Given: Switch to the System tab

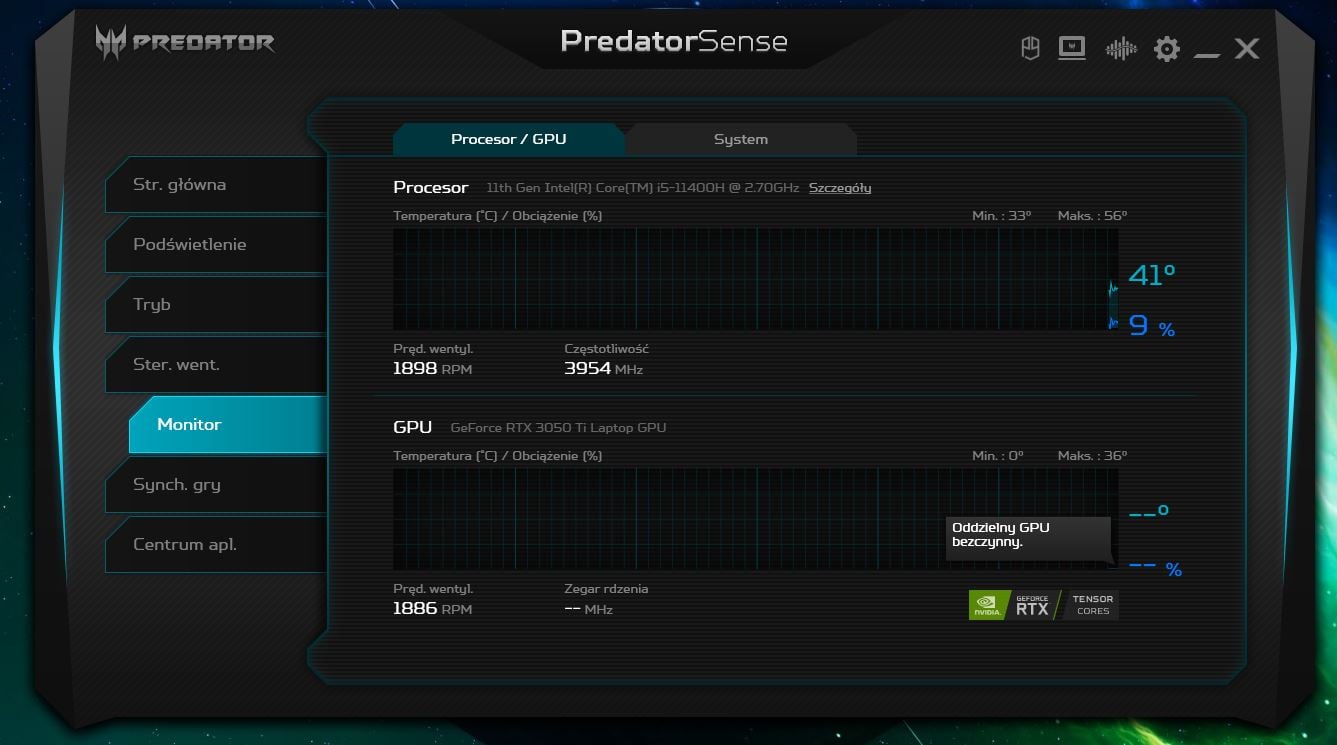Looking at the screenshot, I should (x=741, y=139).
